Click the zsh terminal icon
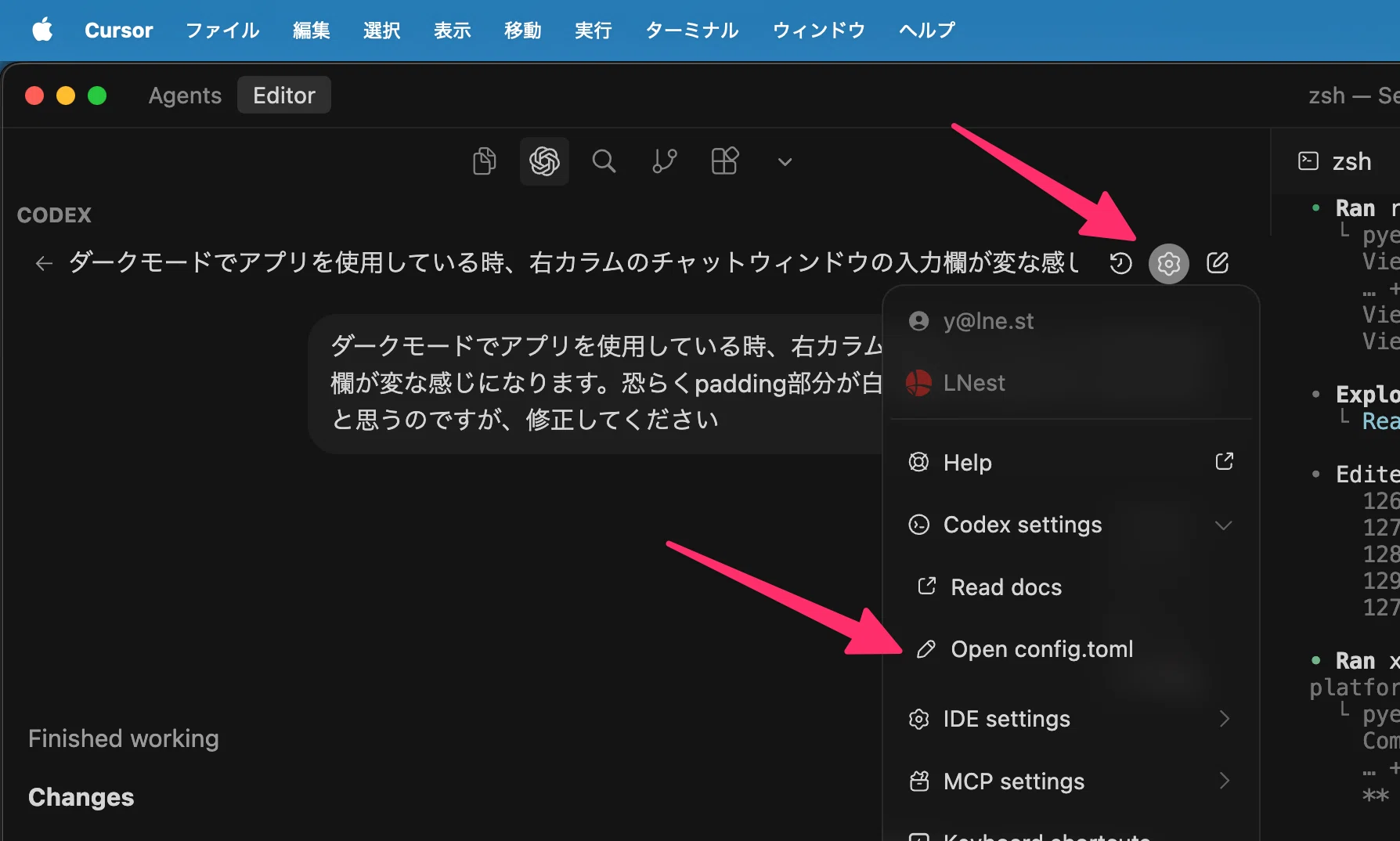Image resolution: width=1400 pixels, height=841 pixels. pos(1308,161)
